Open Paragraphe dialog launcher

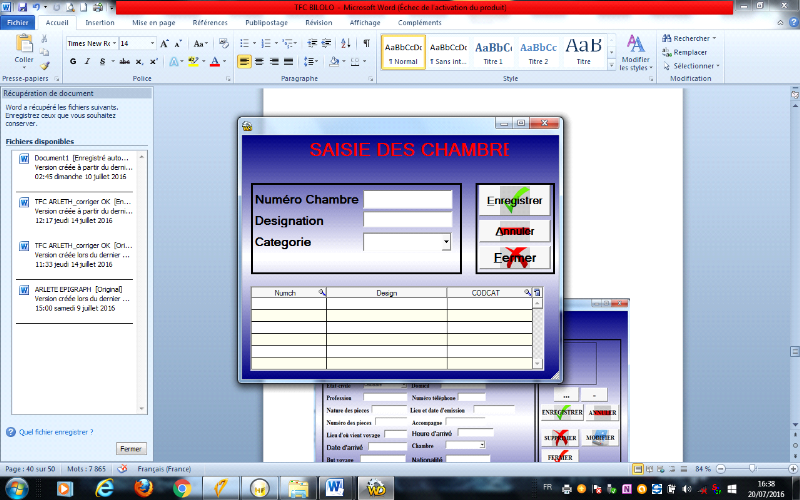[x=371, y=79]
